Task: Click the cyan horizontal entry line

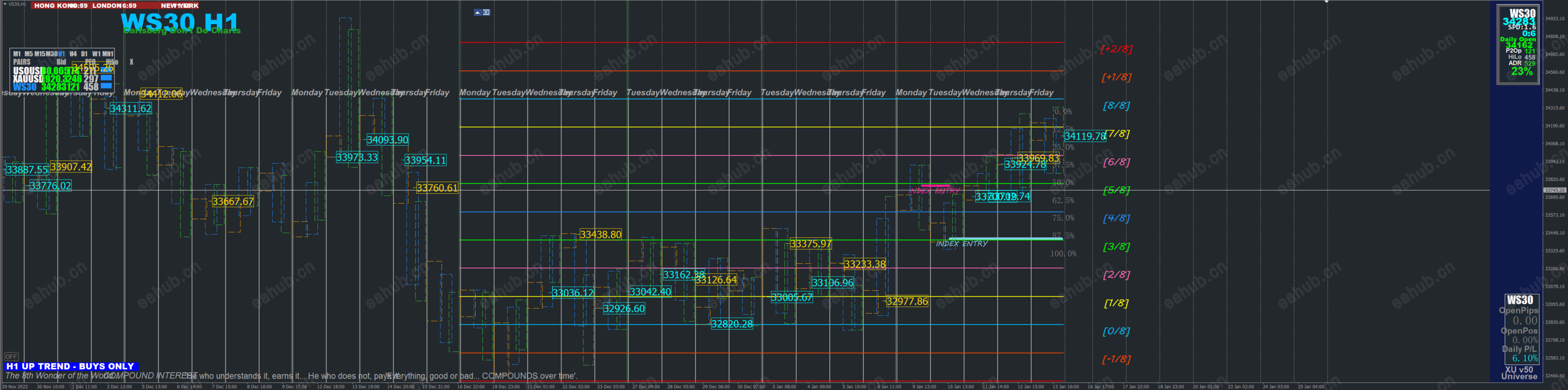Action: coord(1006,238)
